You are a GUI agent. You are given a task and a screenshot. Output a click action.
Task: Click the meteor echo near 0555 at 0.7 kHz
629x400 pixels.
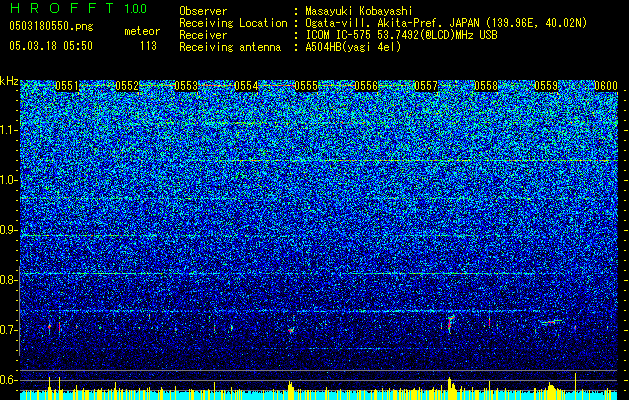(291, 330)
